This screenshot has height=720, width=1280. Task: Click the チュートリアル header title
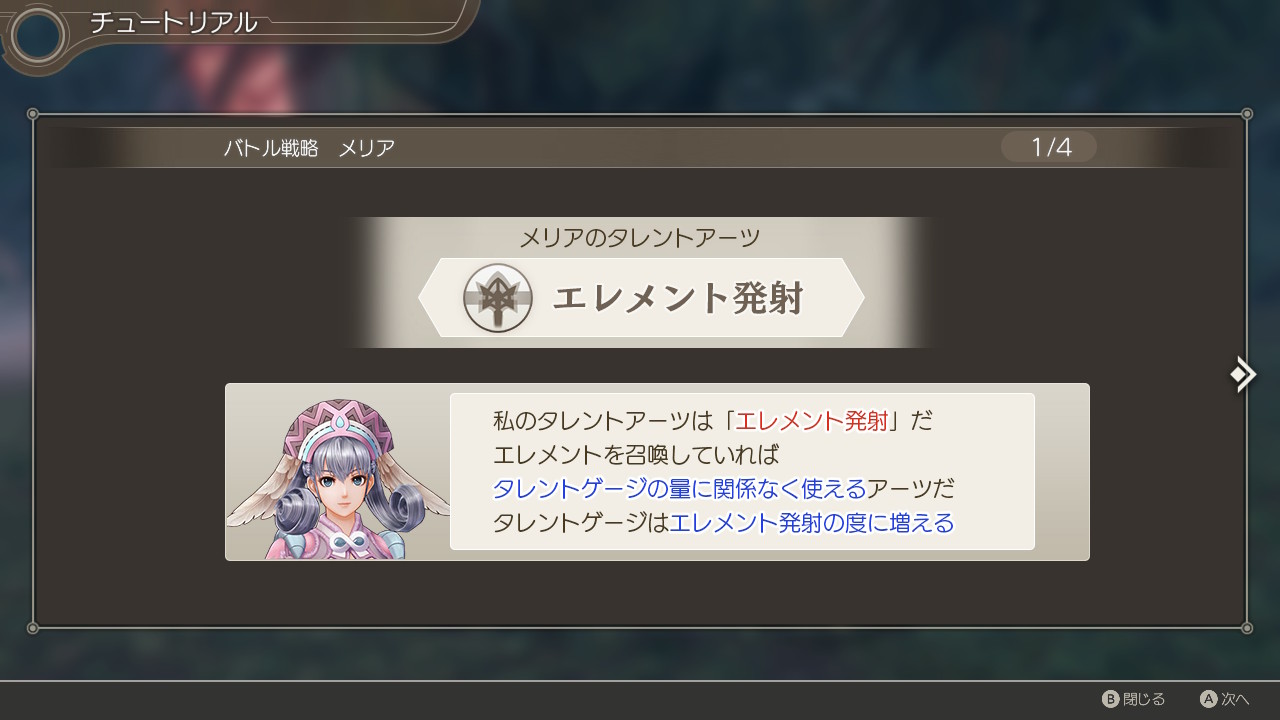tap(174, 22)
